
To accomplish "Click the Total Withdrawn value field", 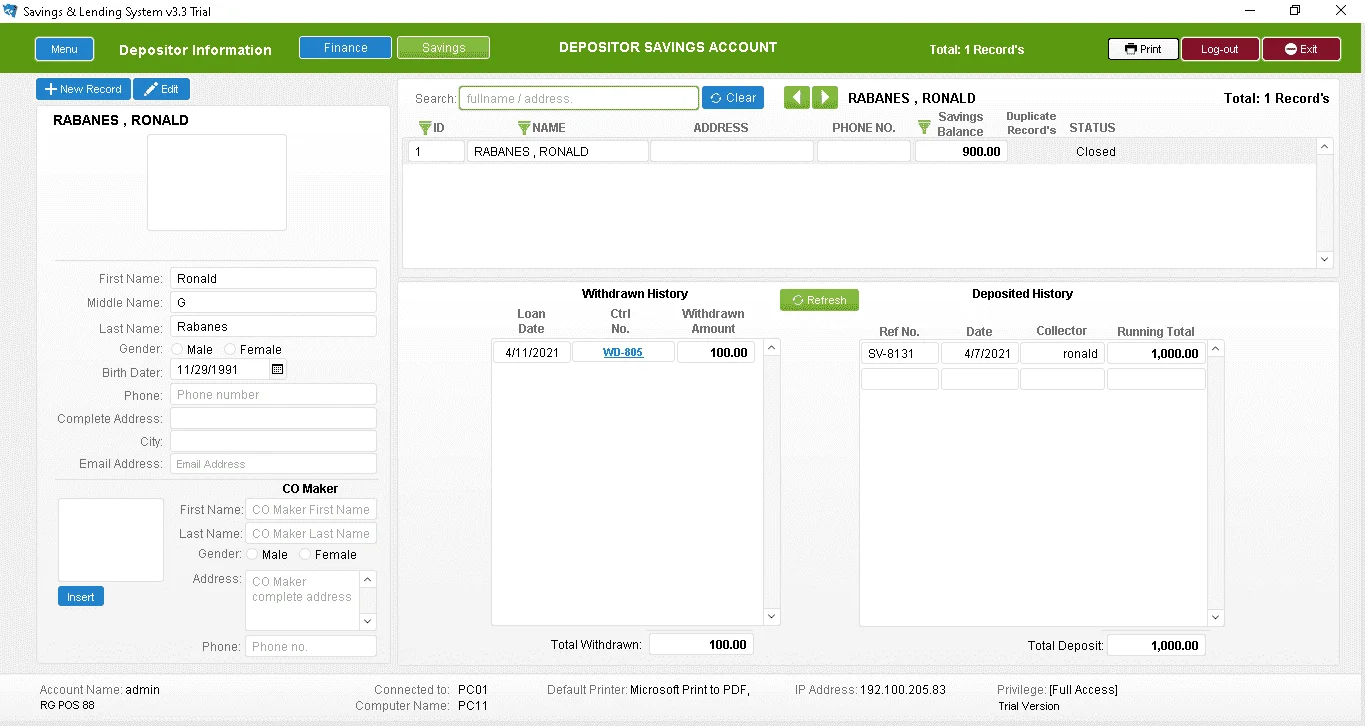I will (701, 645).
